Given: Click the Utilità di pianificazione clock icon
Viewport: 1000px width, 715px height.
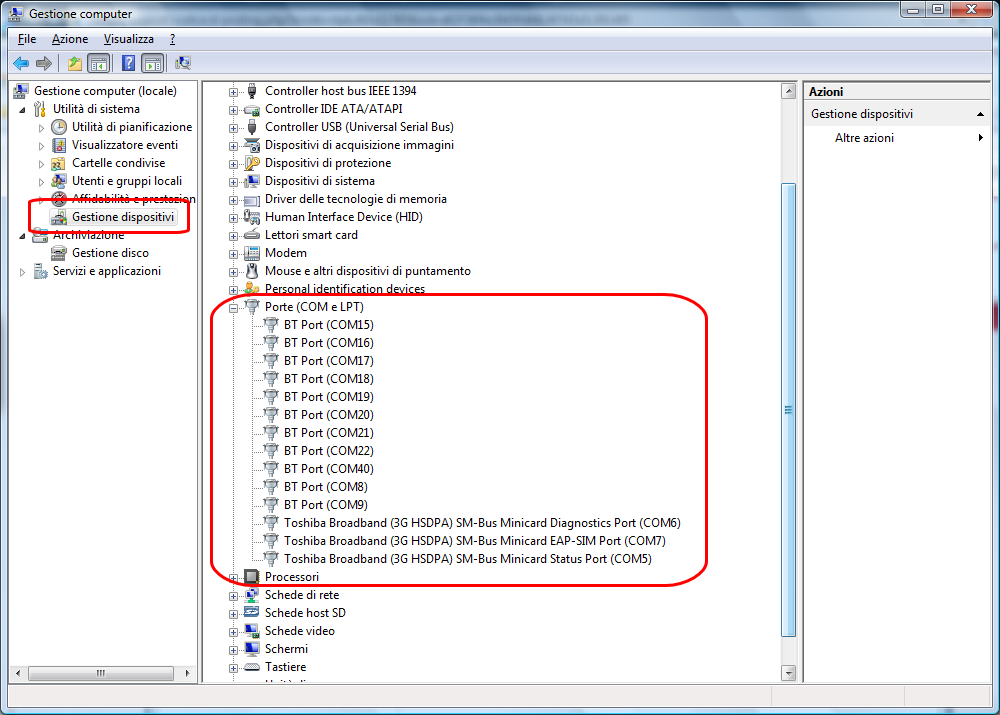Looking at the screenshot, I should [59, 127].
